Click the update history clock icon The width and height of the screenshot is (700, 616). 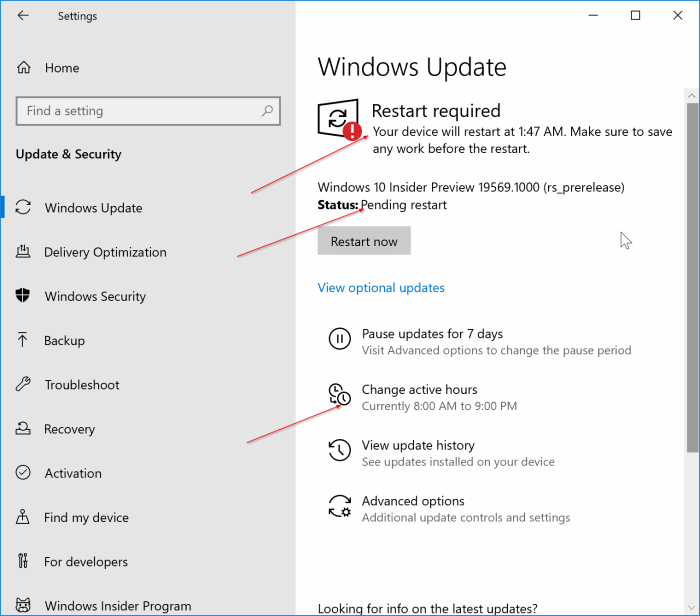tap(340, 450)
